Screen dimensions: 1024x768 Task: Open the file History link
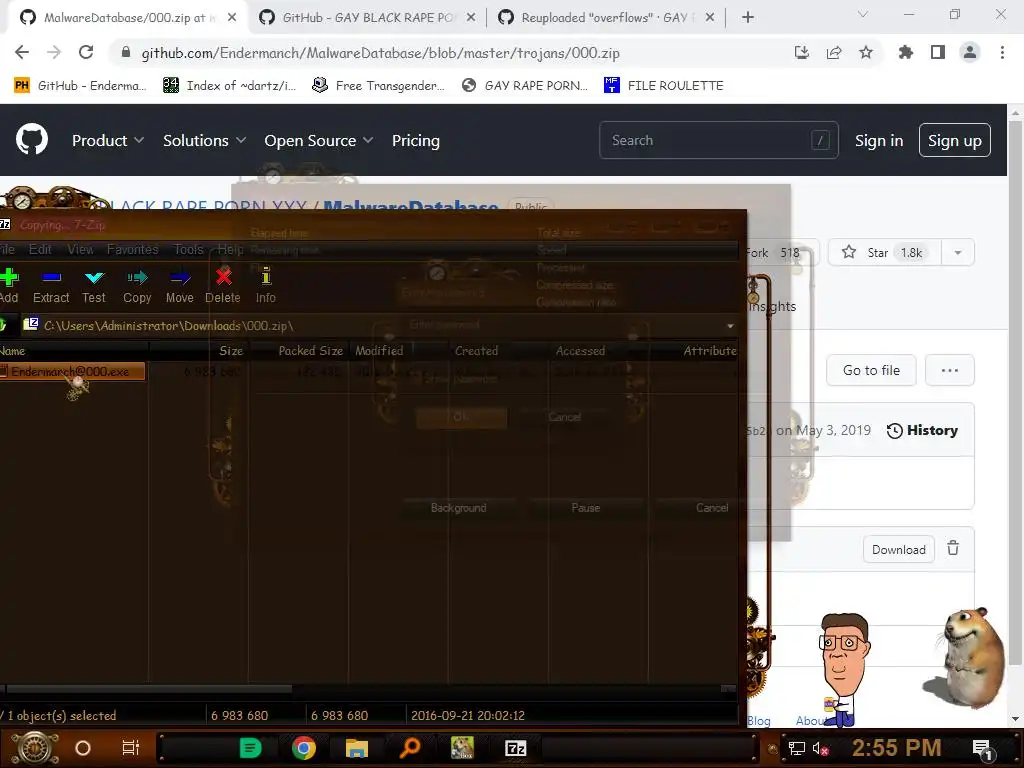(922, 430)
